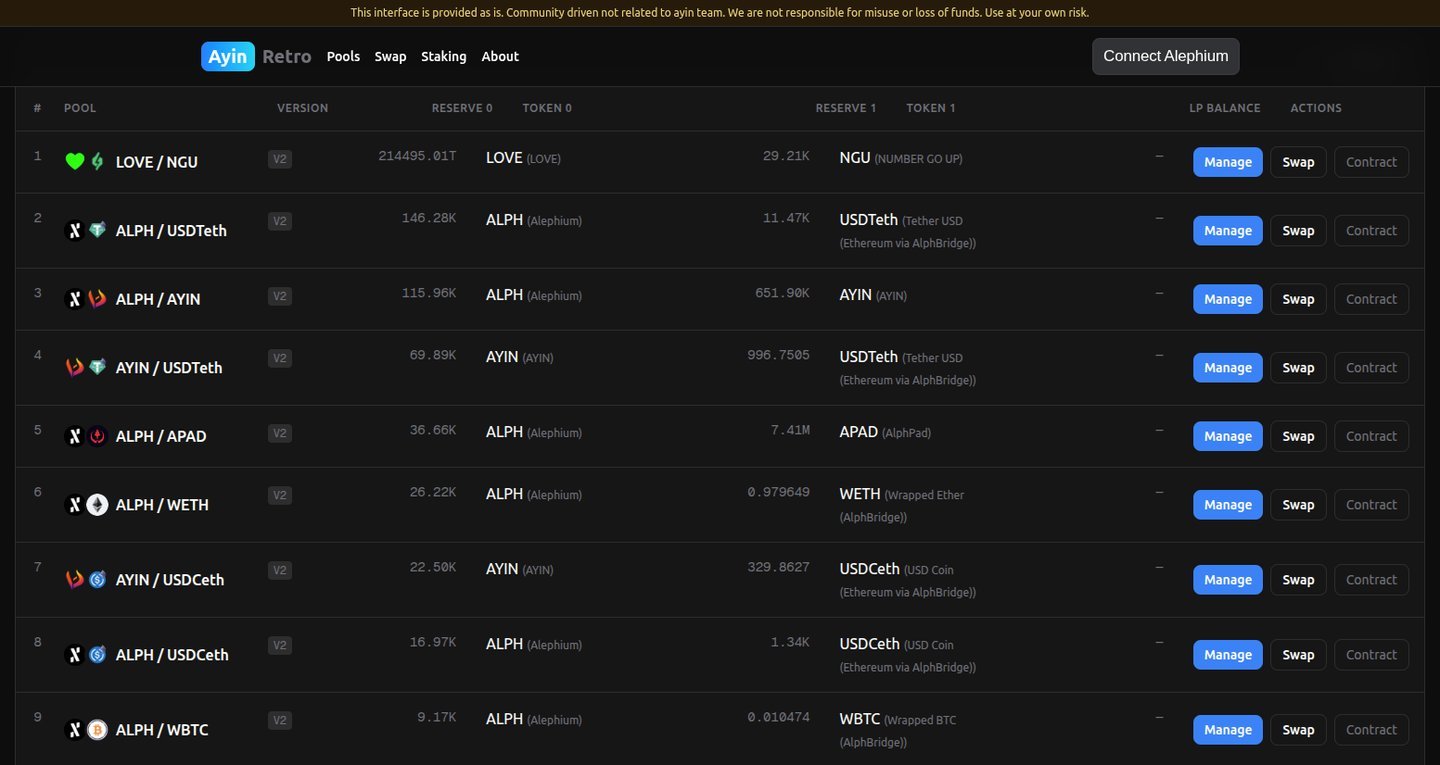Swap in the ALPH / AYIN pool row
The image size is (1440, 765).
click(x=1299, y=299)
